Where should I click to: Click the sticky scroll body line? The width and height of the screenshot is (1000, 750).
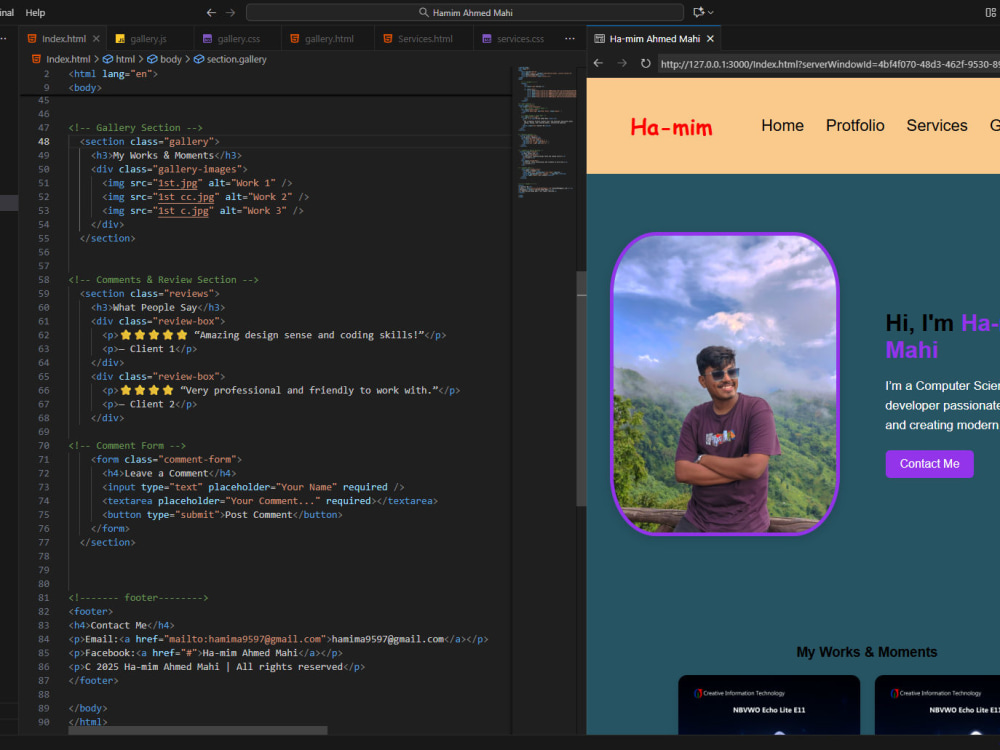click(85, 88)
